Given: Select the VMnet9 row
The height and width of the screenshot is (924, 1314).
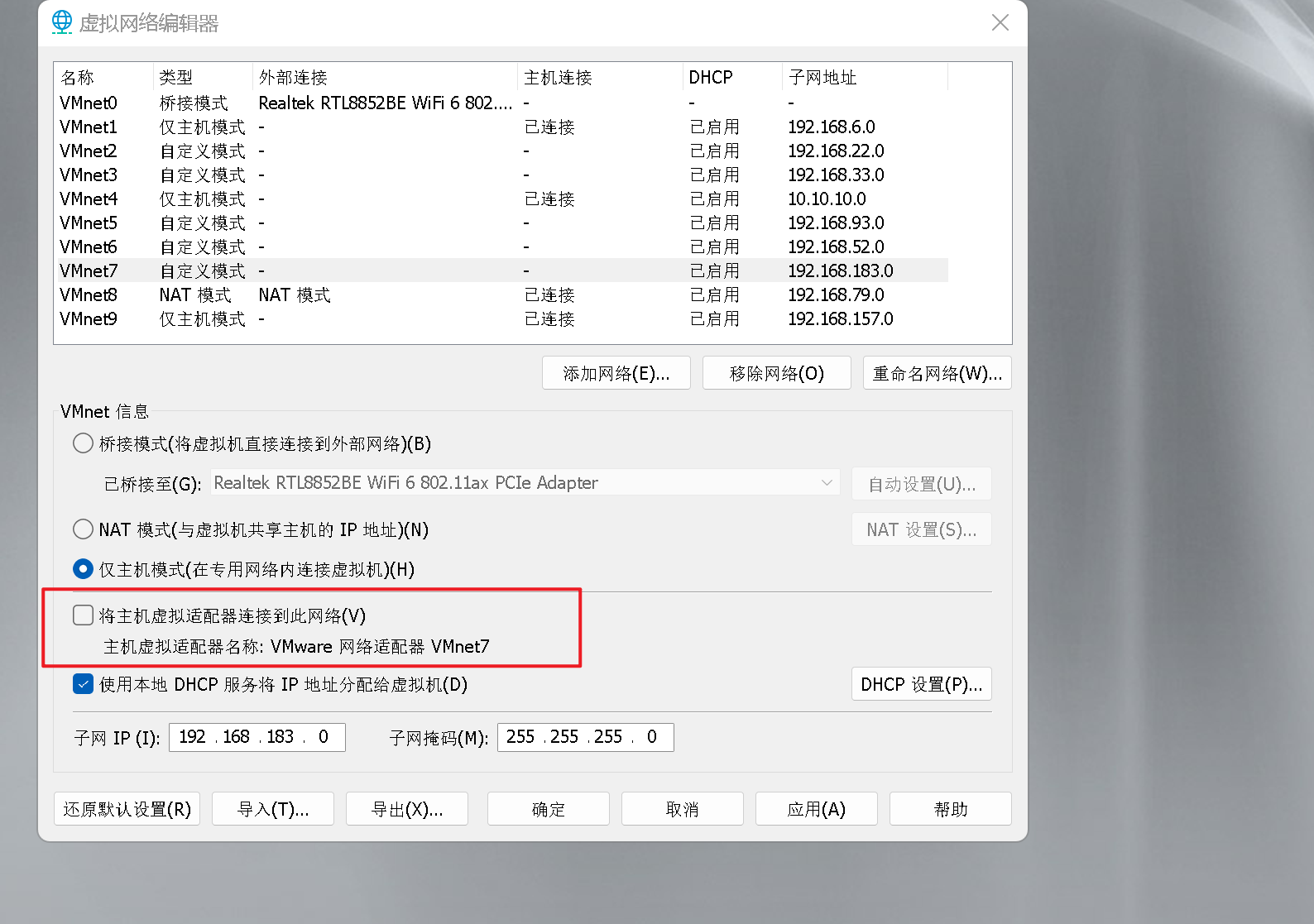Looking at the screenshot, I should [x=501, y=318].
